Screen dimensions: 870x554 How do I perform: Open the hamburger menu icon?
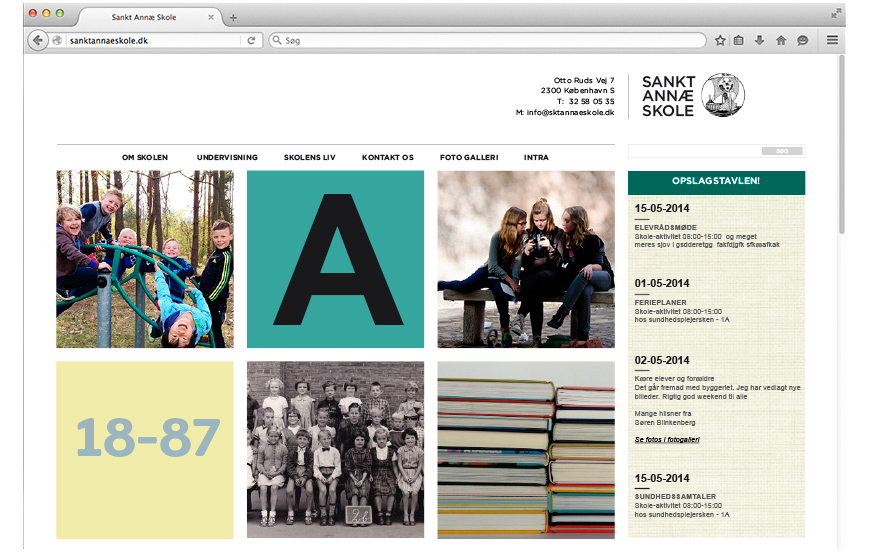point(832,40)
